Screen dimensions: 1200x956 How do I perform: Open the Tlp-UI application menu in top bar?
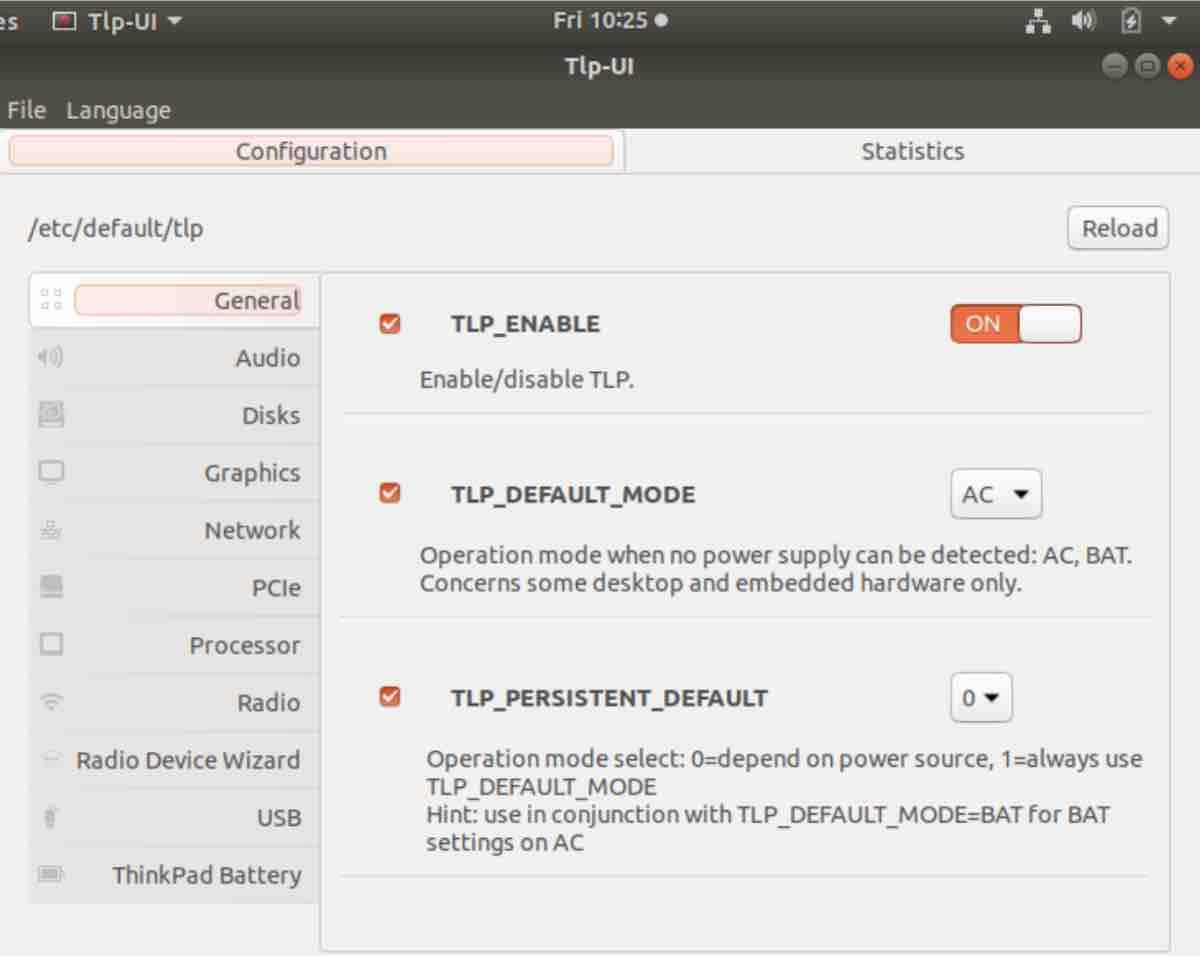click(117, 21)
